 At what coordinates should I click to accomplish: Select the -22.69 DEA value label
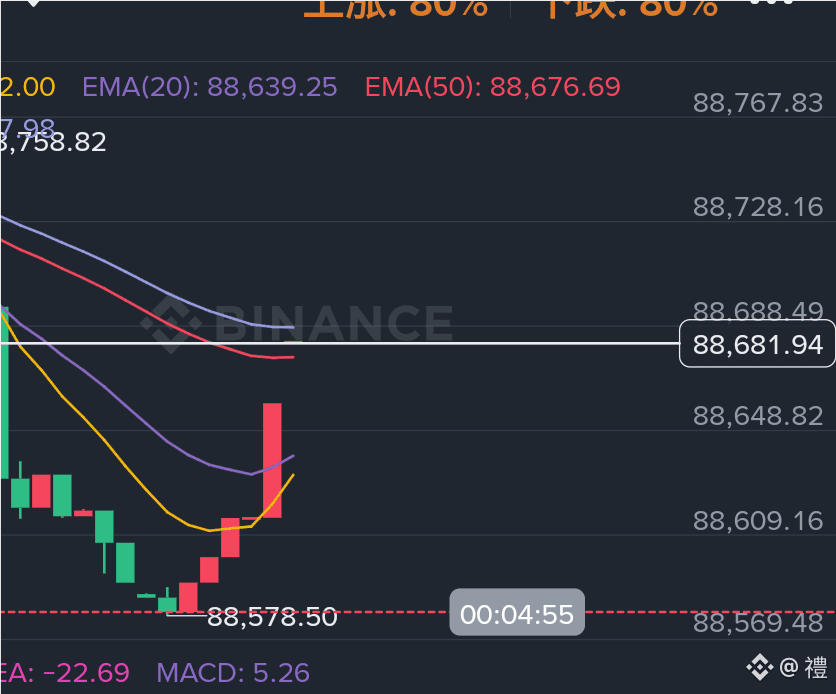[x=64, y=673]
